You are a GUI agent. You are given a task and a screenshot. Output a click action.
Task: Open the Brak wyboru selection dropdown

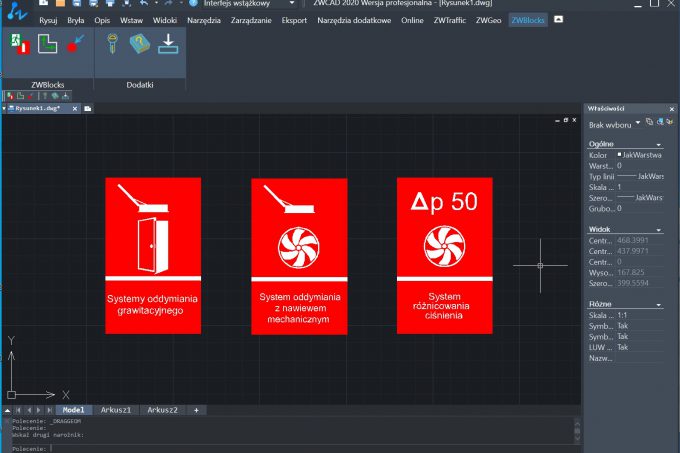coord(638,123)
